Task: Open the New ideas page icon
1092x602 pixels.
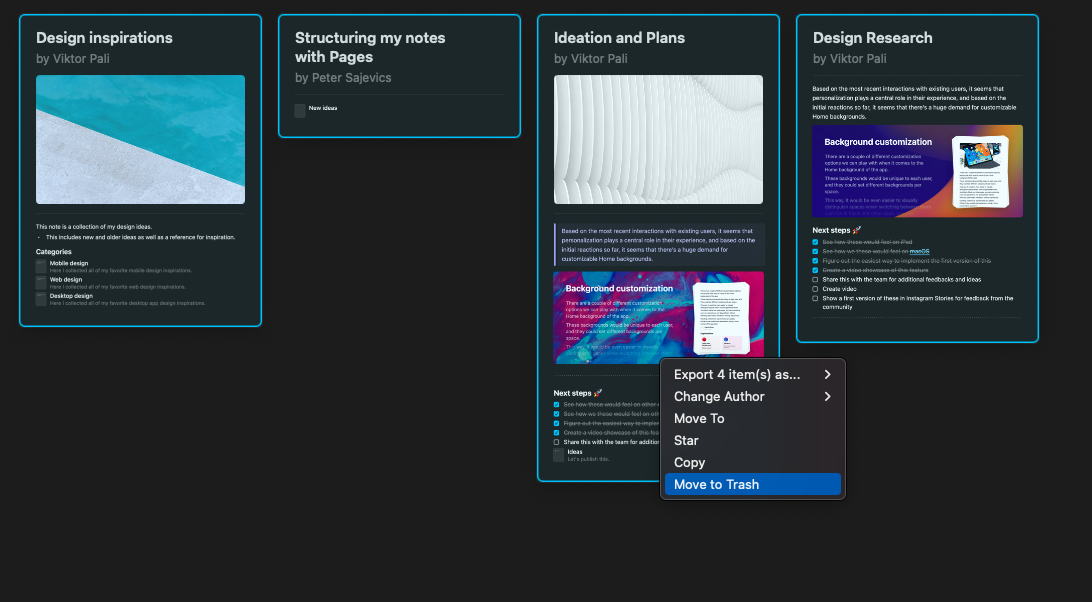Action: [x=300, y=111]
